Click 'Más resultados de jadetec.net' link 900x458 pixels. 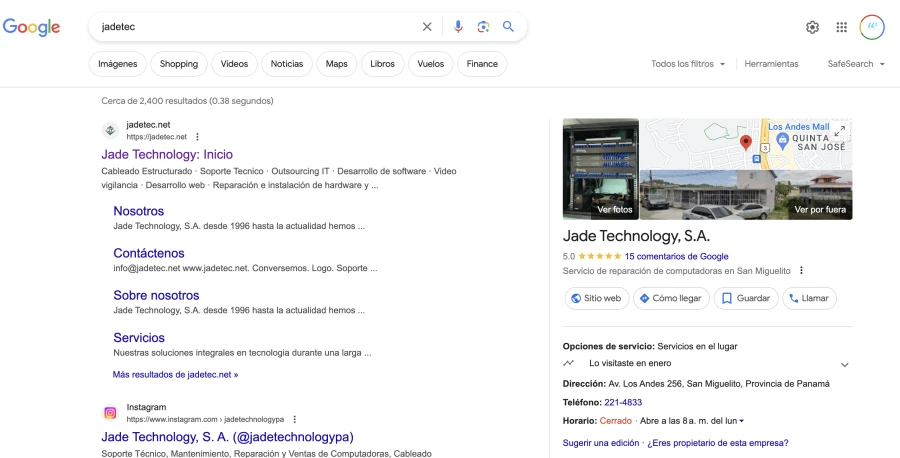coord(175,375)
